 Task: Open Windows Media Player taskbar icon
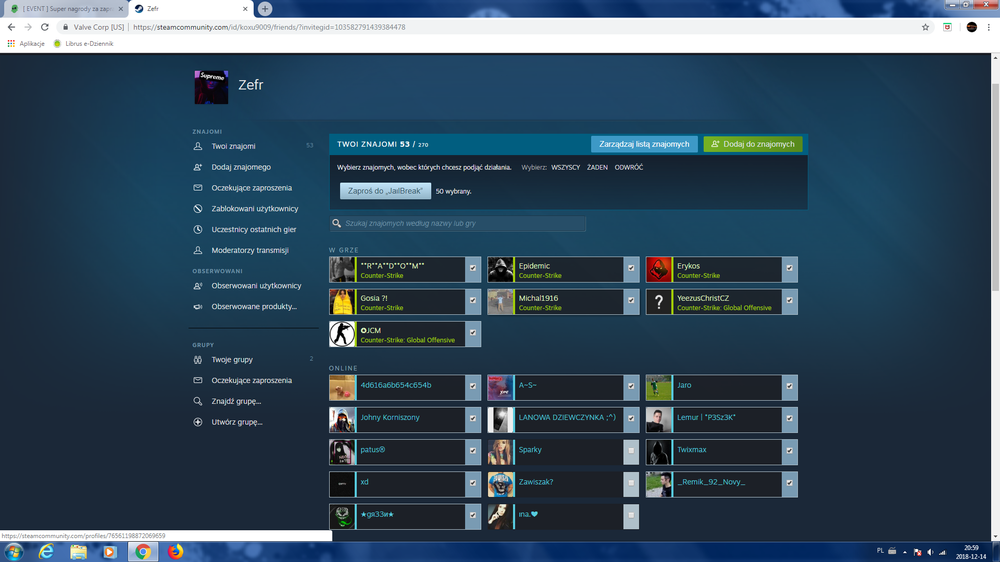(110, 552)
